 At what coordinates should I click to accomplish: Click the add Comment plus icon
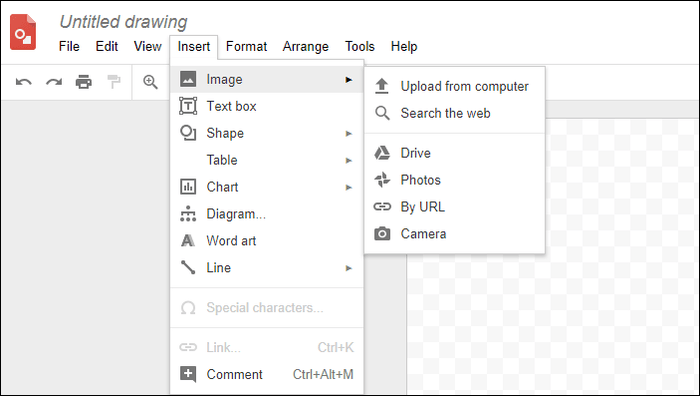point(188,374)
